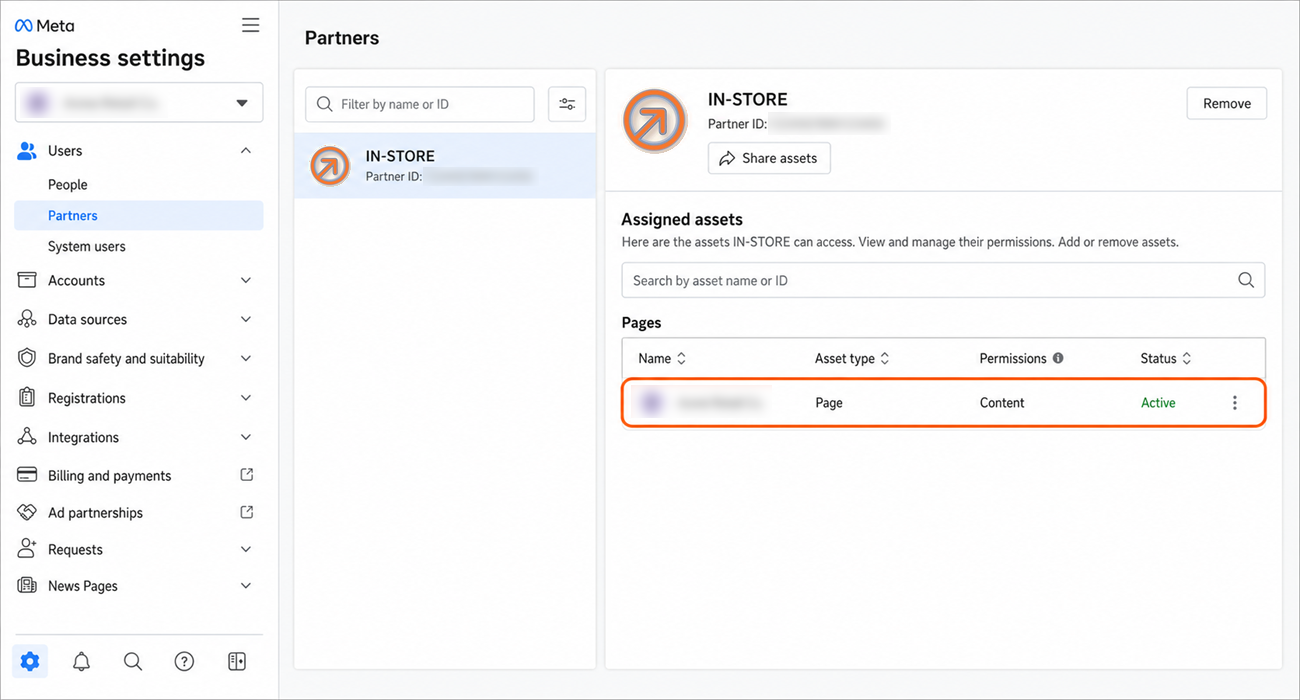Screen dimensions: 1300x700
Task: Click the Accounts archive icon
Action: (x=27, y=280)
